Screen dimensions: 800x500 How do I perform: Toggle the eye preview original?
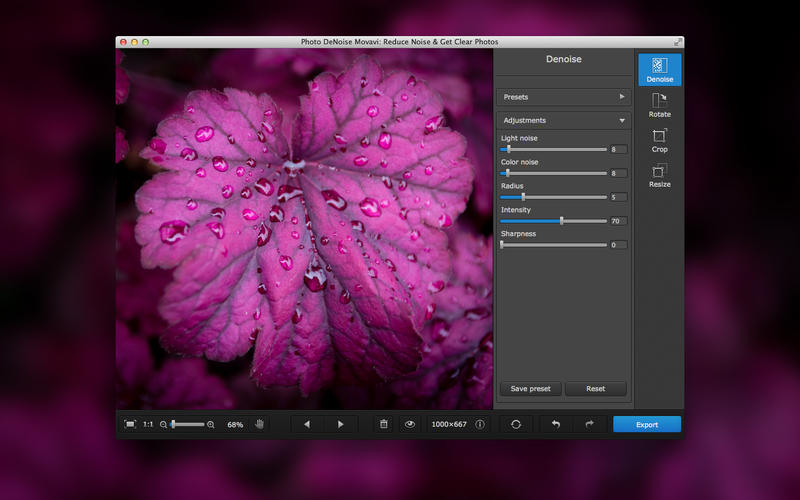pyautogui.click(x=410, y=424)
